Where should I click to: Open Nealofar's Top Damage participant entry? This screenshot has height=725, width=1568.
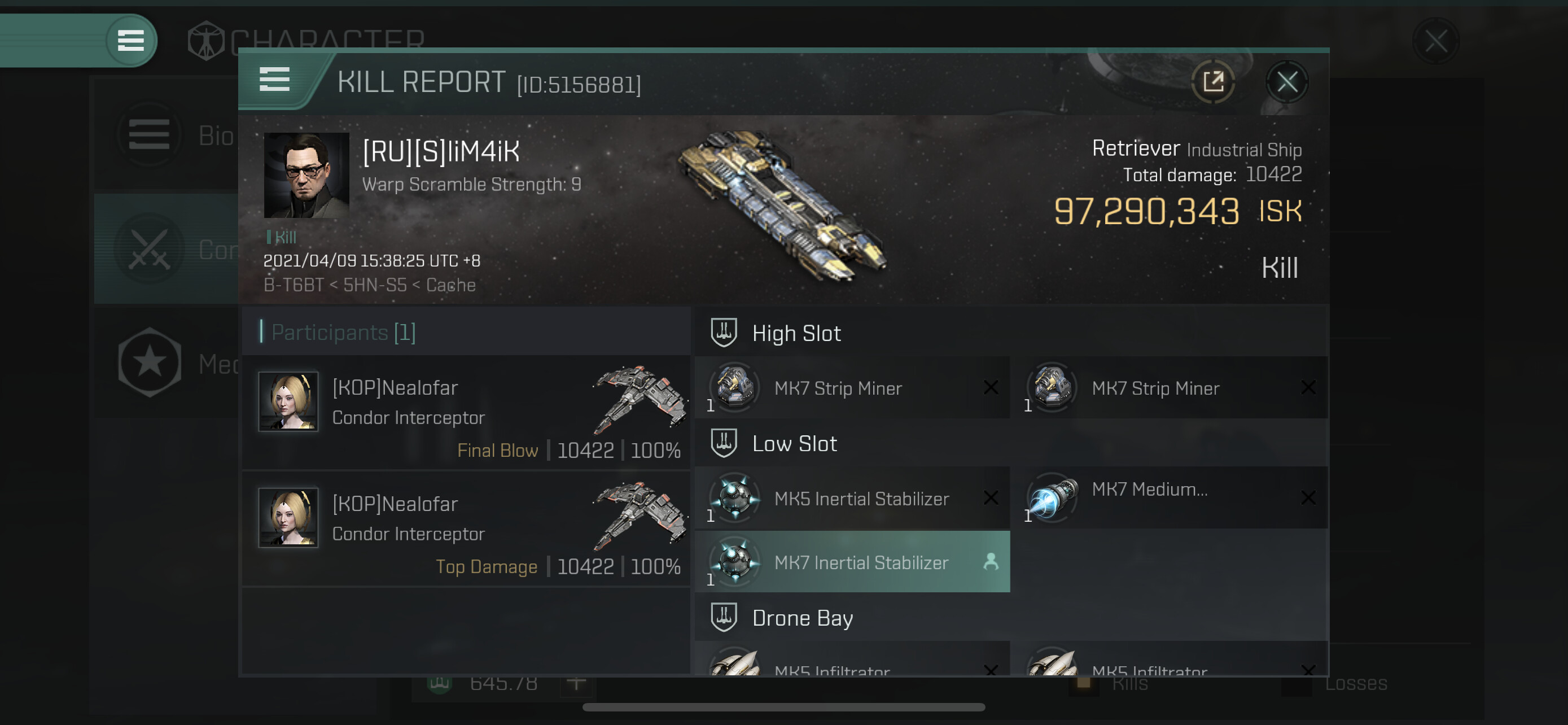(x=466, y=529)
